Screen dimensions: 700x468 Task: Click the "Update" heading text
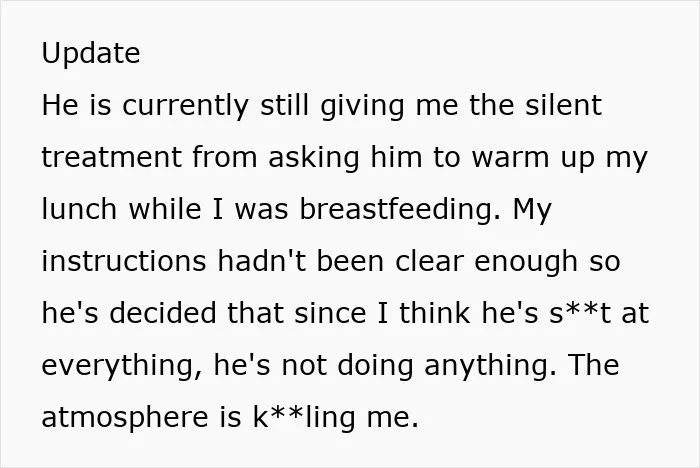coord(91,54)
